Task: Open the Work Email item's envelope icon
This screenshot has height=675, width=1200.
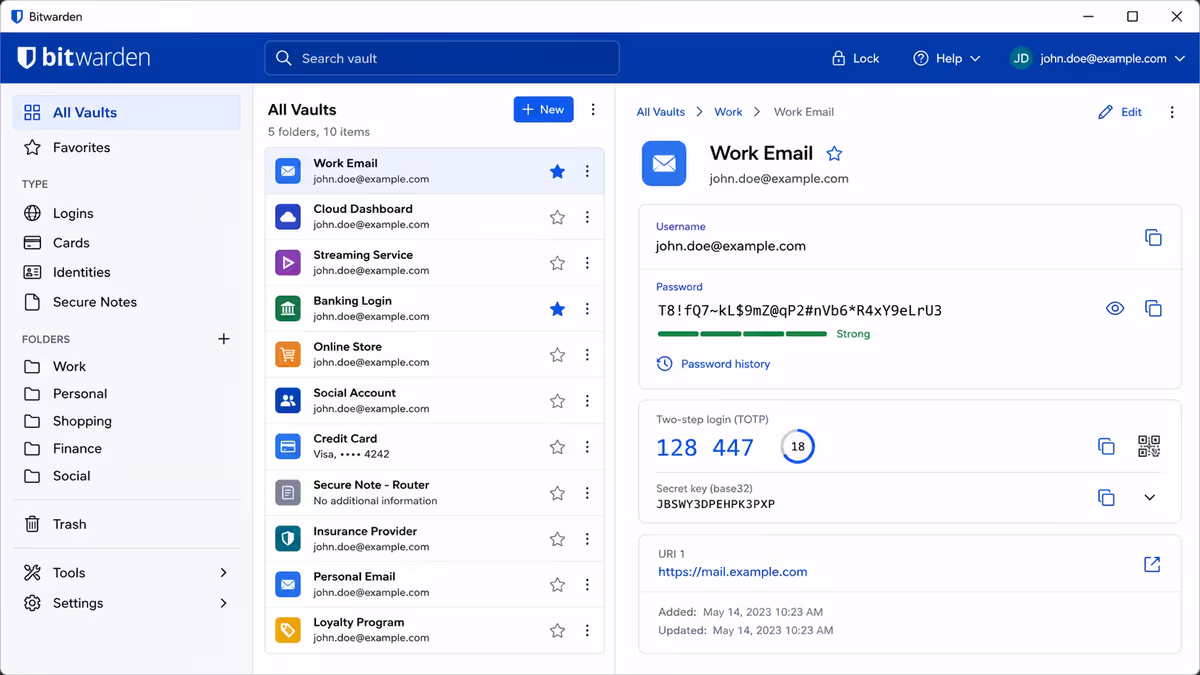Action: [288, 171]
